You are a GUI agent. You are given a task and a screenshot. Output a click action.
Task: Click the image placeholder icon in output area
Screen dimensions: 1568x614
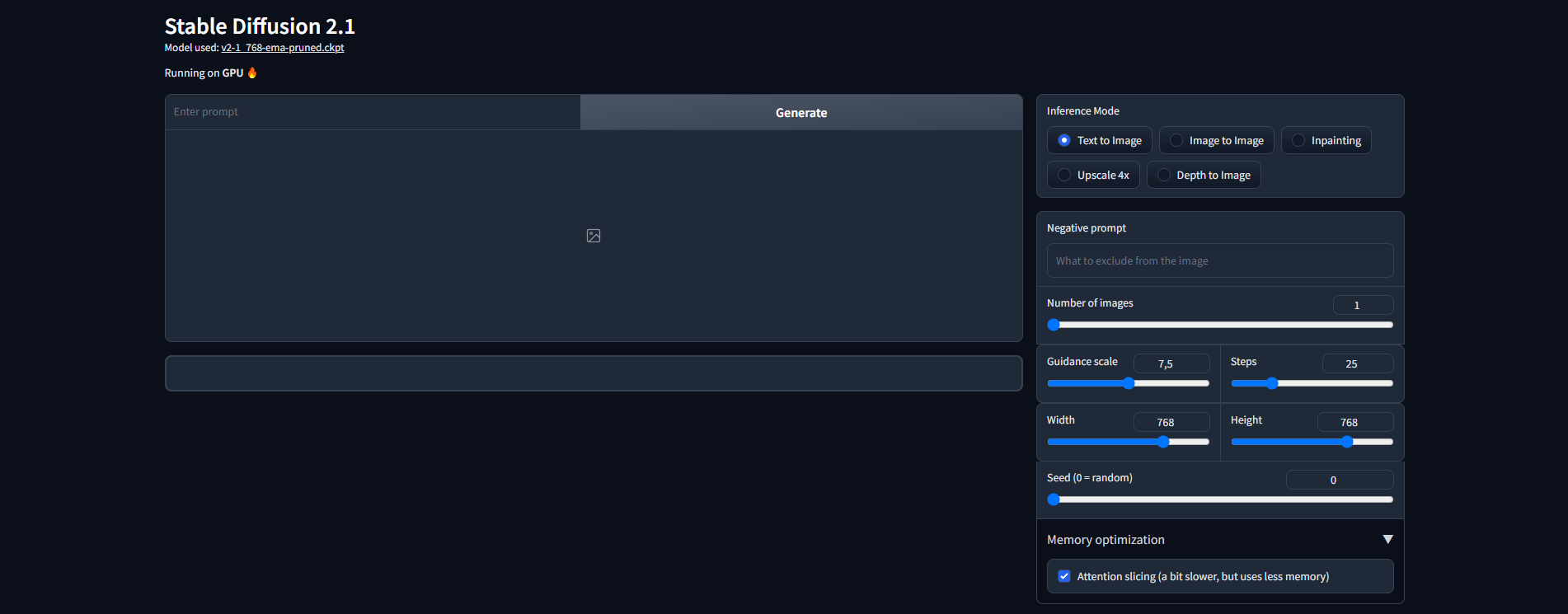(x=594, y=236)
